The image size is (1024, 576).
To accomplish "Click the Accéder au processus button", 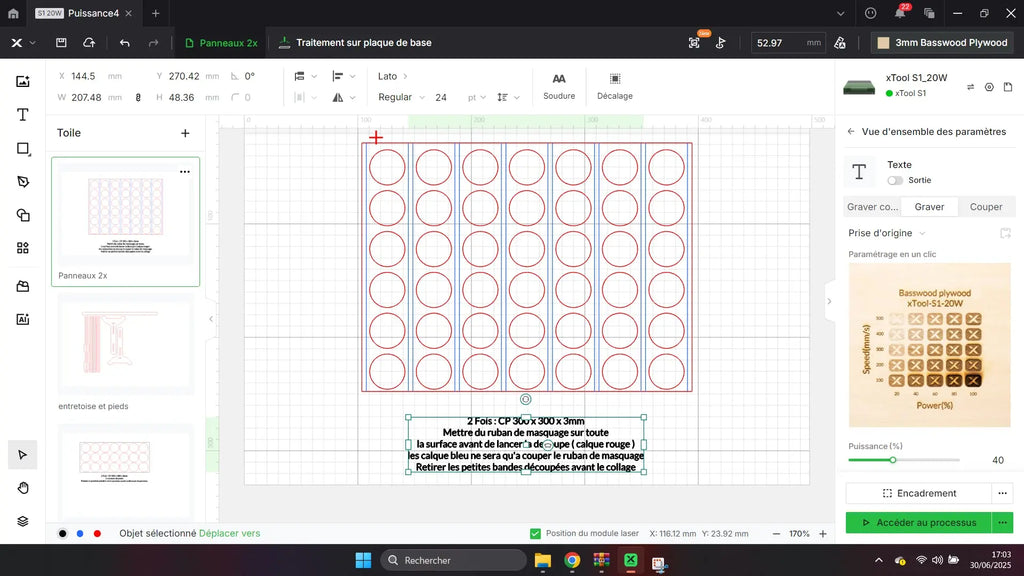I will click(x=918, y=522).
